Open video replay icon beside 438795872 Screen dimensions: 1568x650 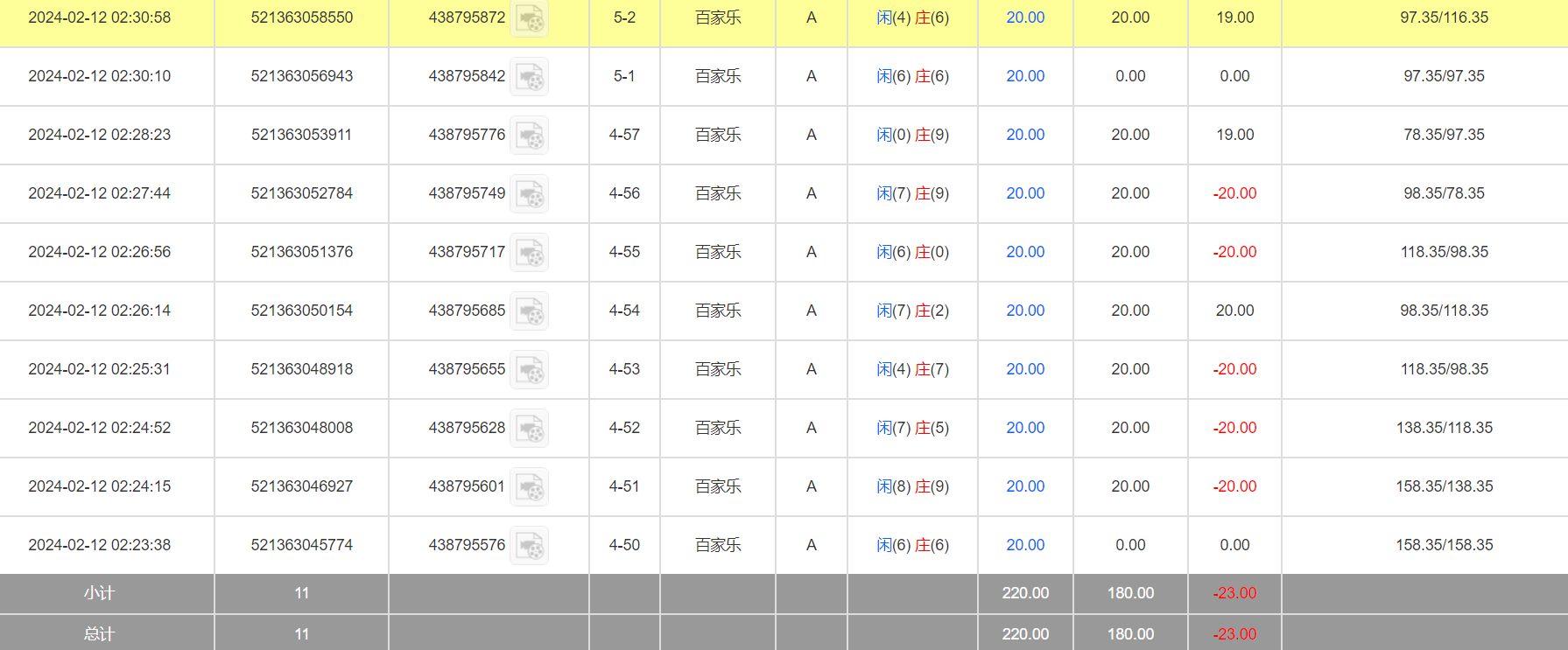529,18
